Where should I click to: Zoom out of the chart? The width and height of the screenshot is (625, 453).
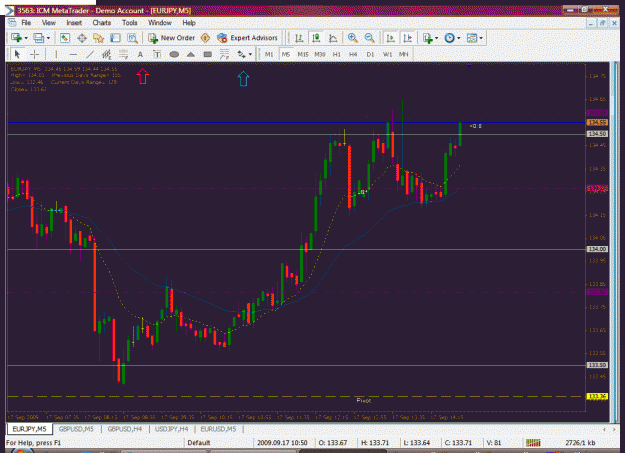(369, 38)
